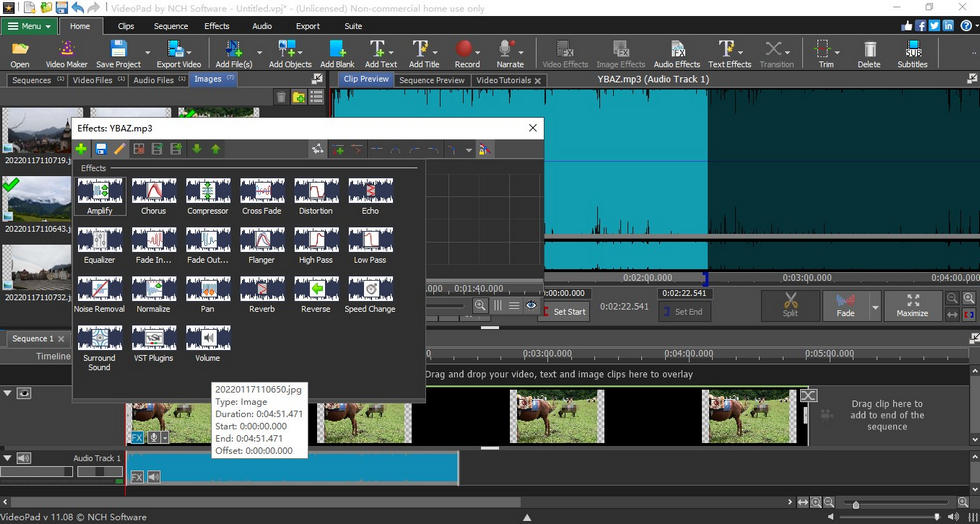This screenshot has height=524, width=980.
Task: Select the Amplify audio effect
Action: pos(100,196)
